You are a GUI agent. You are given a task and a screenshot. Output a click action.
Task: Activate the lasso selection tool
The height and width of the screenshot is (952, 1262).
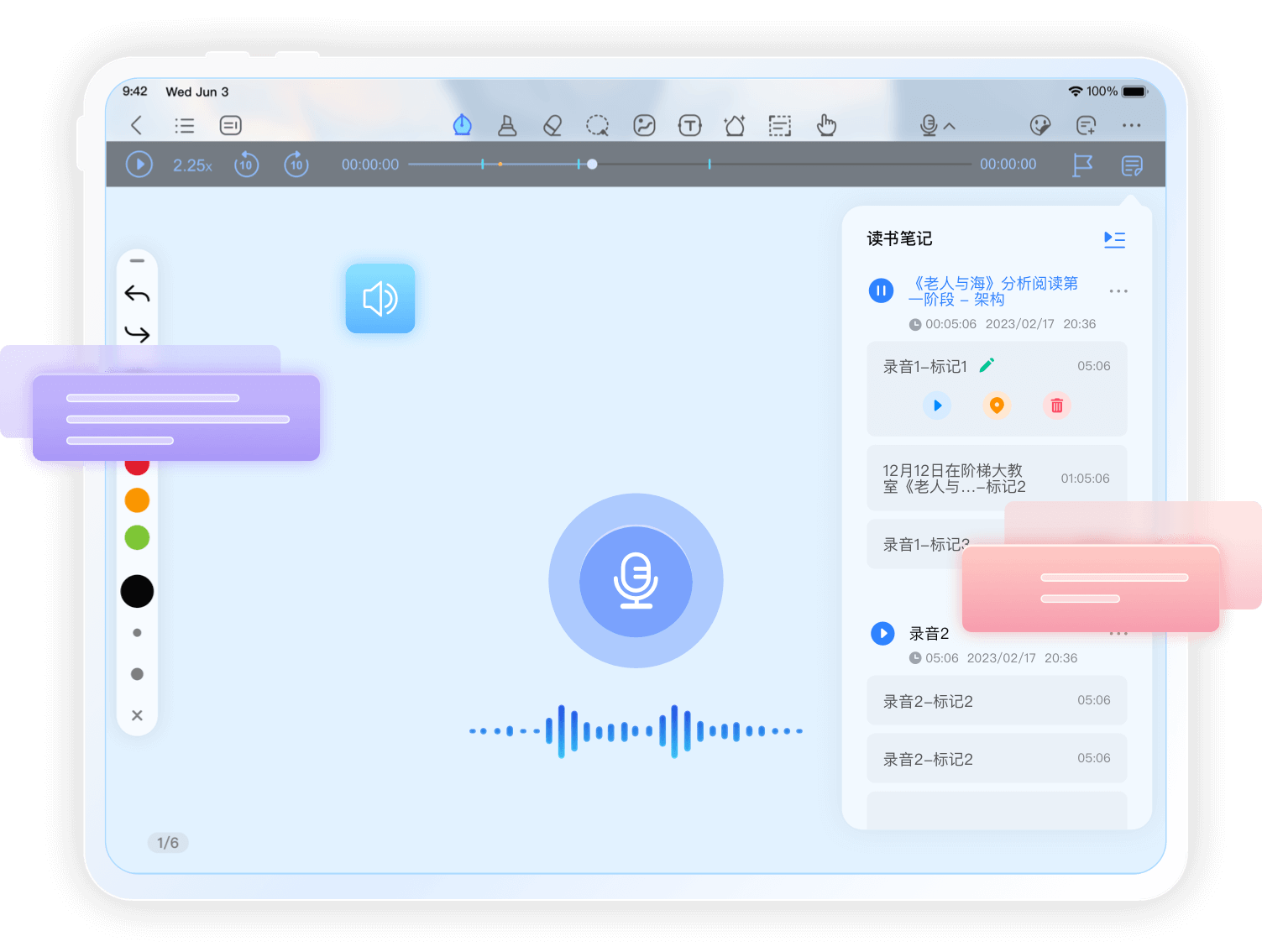597,126
